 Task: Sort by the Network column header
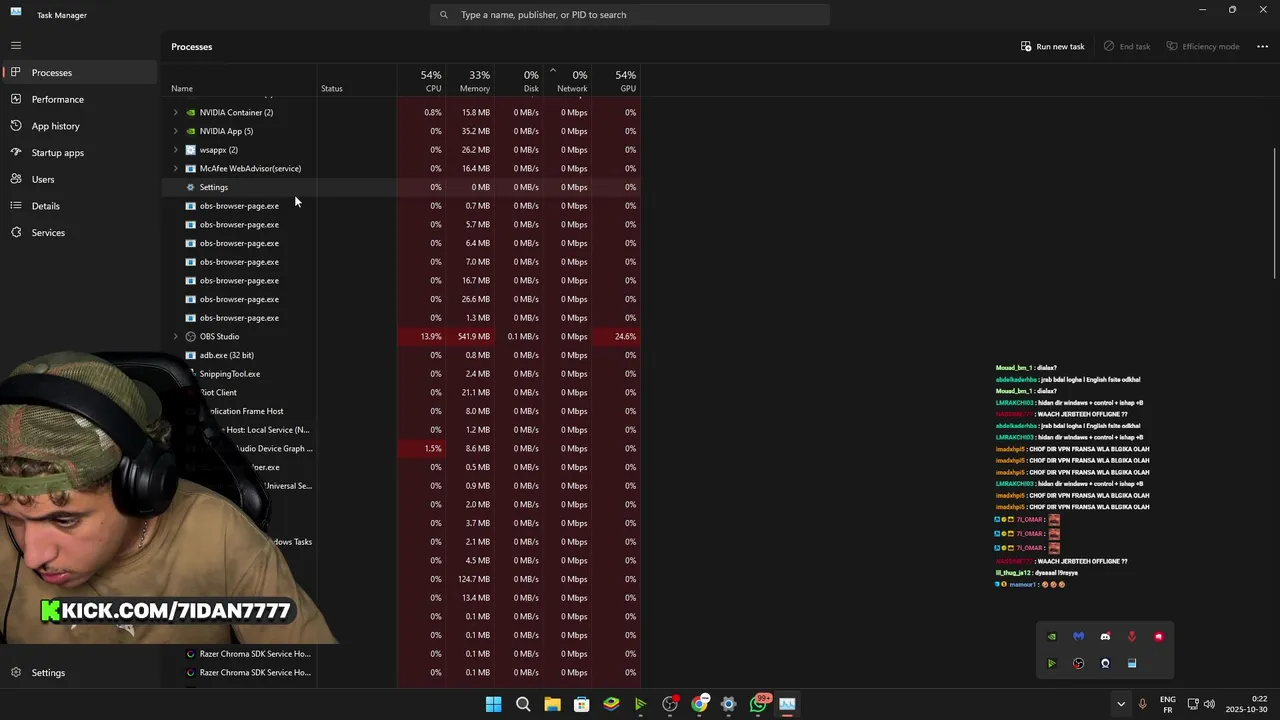pos(568,81)
